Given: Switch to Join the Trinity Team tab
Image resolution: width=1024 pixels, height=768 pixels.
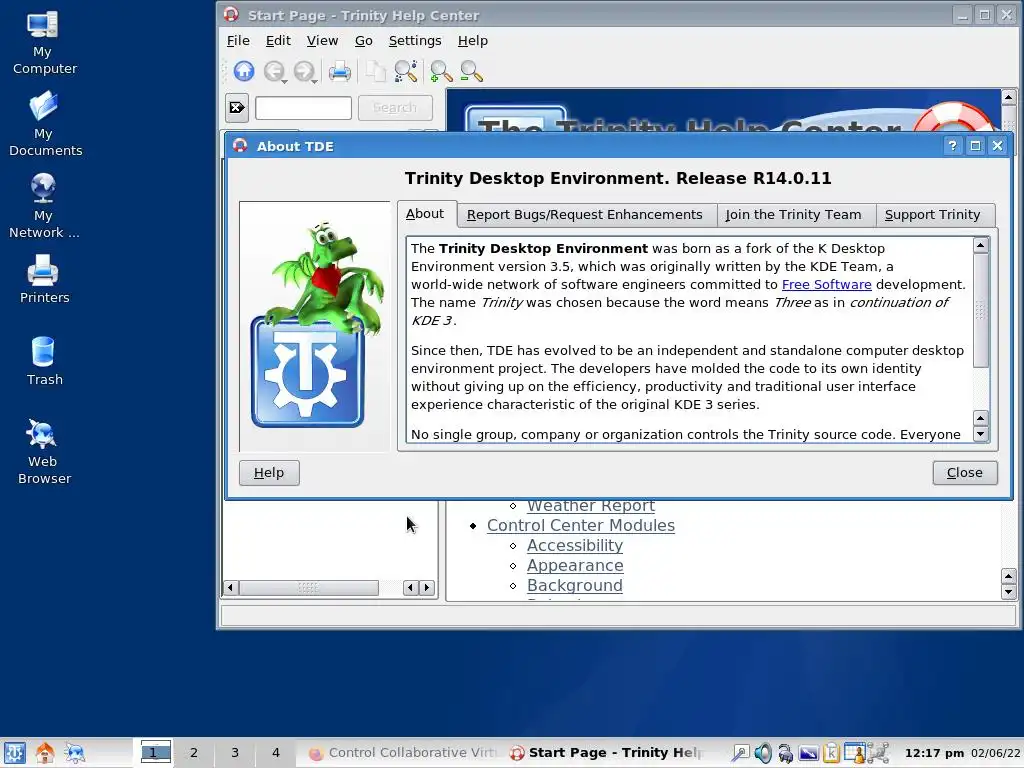Looking at the screenshot, I should 793,215.
